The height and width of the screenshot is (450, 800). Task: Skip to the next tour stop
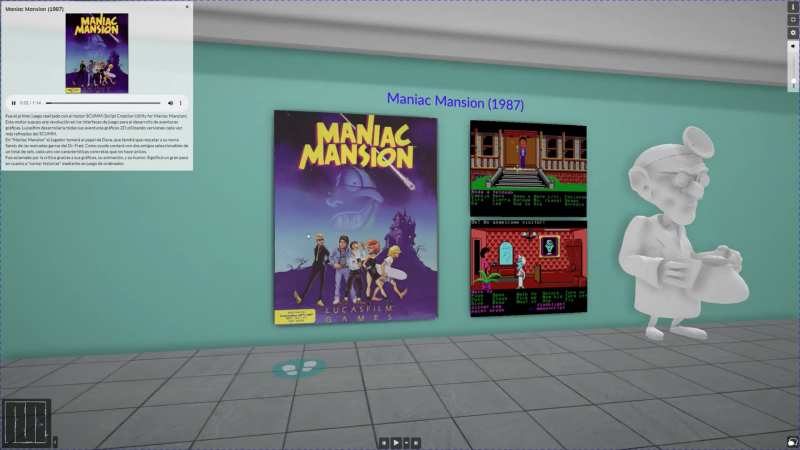416,443
